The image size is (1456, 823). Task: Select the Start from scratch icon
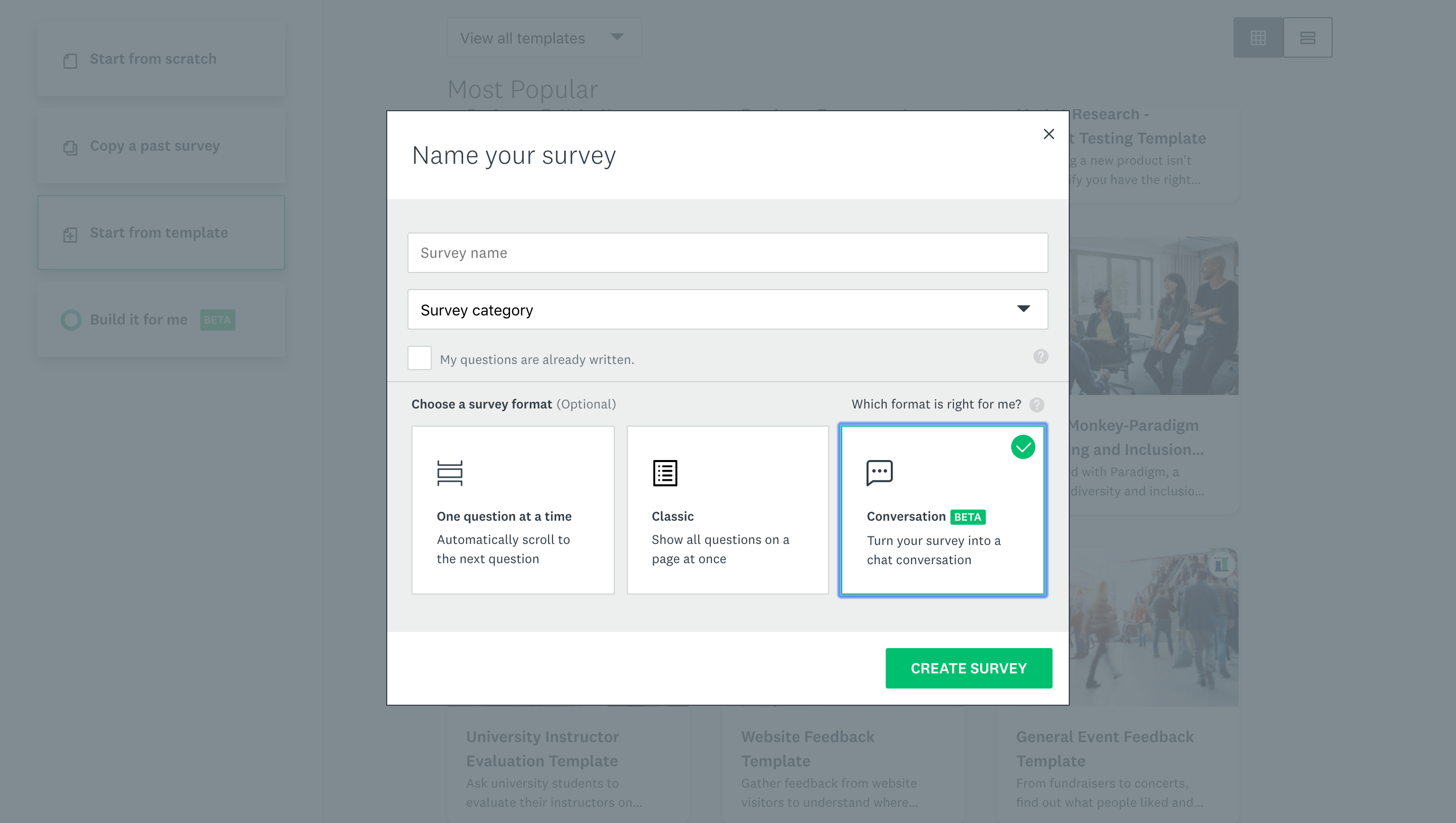70,61
